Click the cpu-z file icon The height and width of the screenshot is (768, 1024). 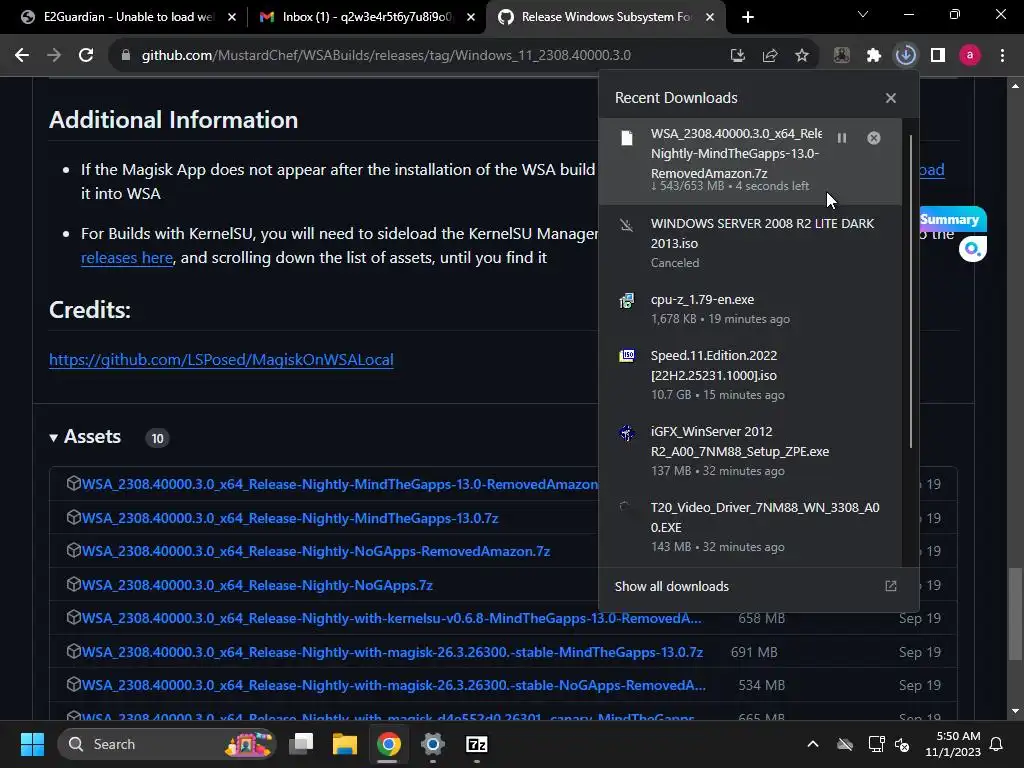626,300
